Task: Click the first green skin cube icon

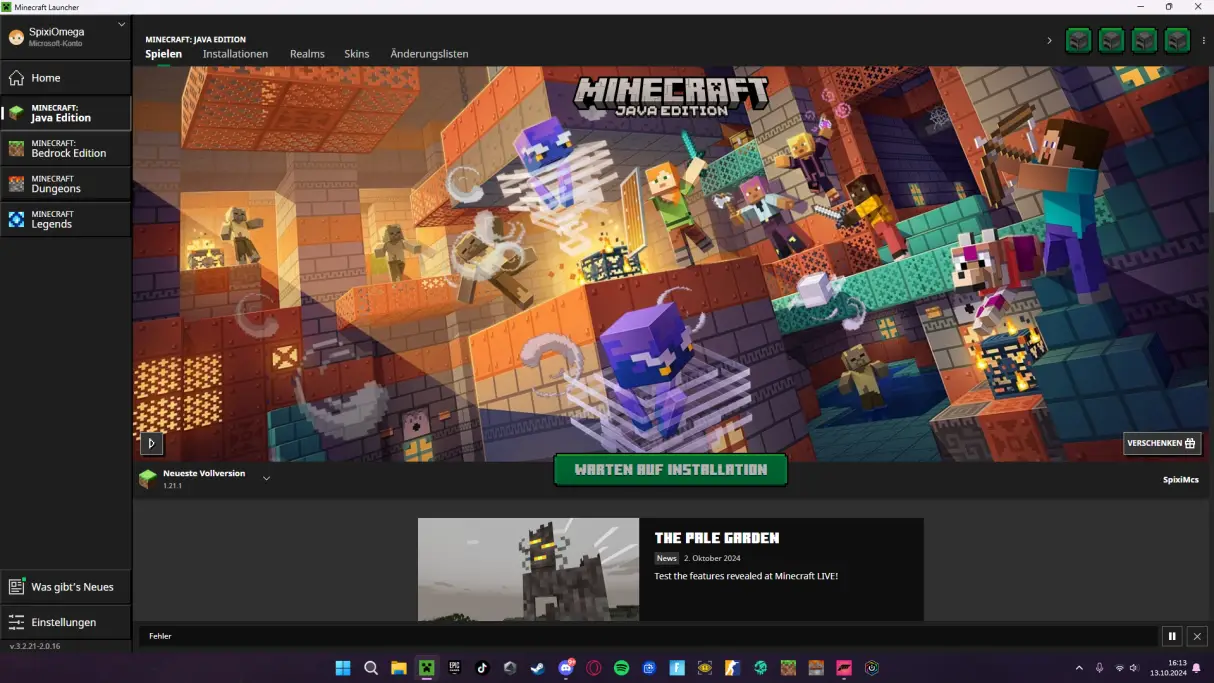Action: coord(1078,40)
